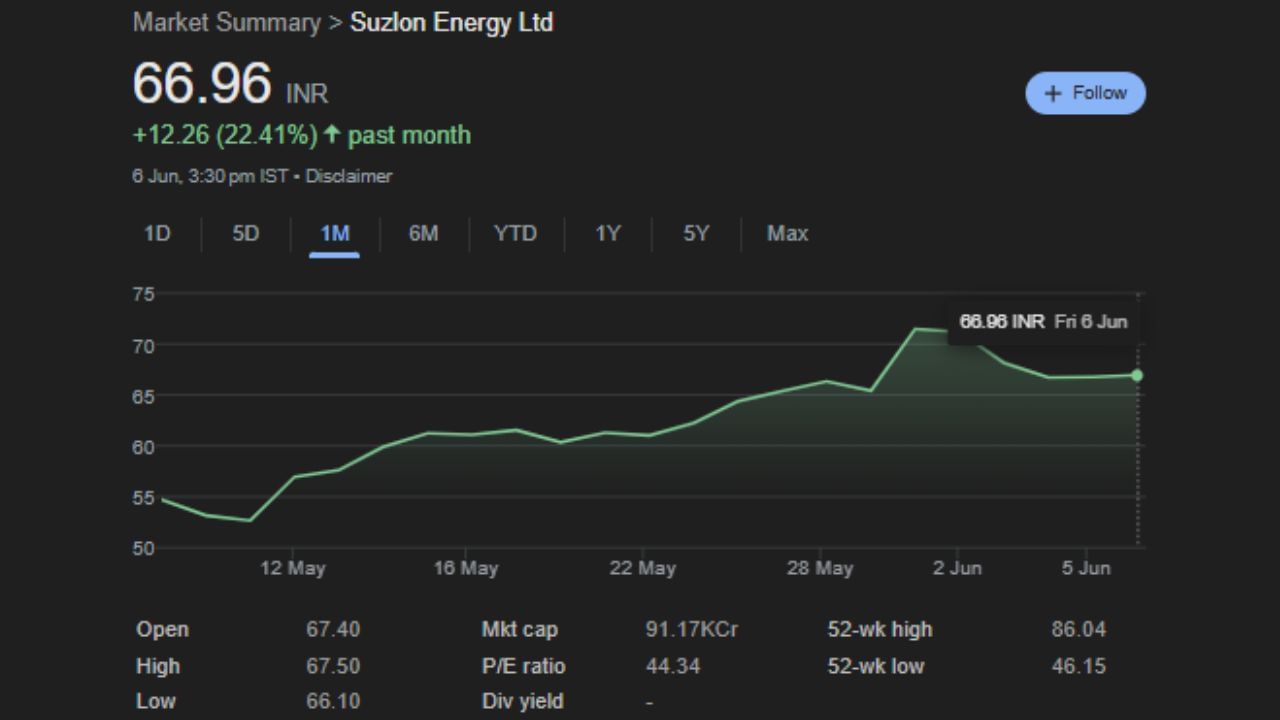1280x720 pixels.
Task: Switch to the 5D range tab
Action: point(246,234)
